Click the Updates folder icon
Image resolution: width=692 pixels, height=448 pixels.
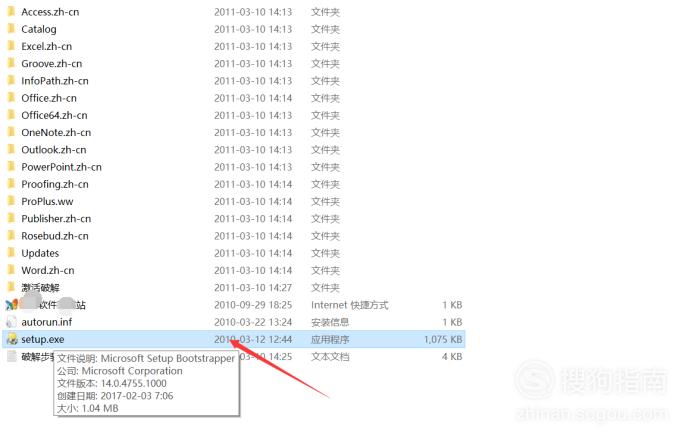click(x=11, y=252)
